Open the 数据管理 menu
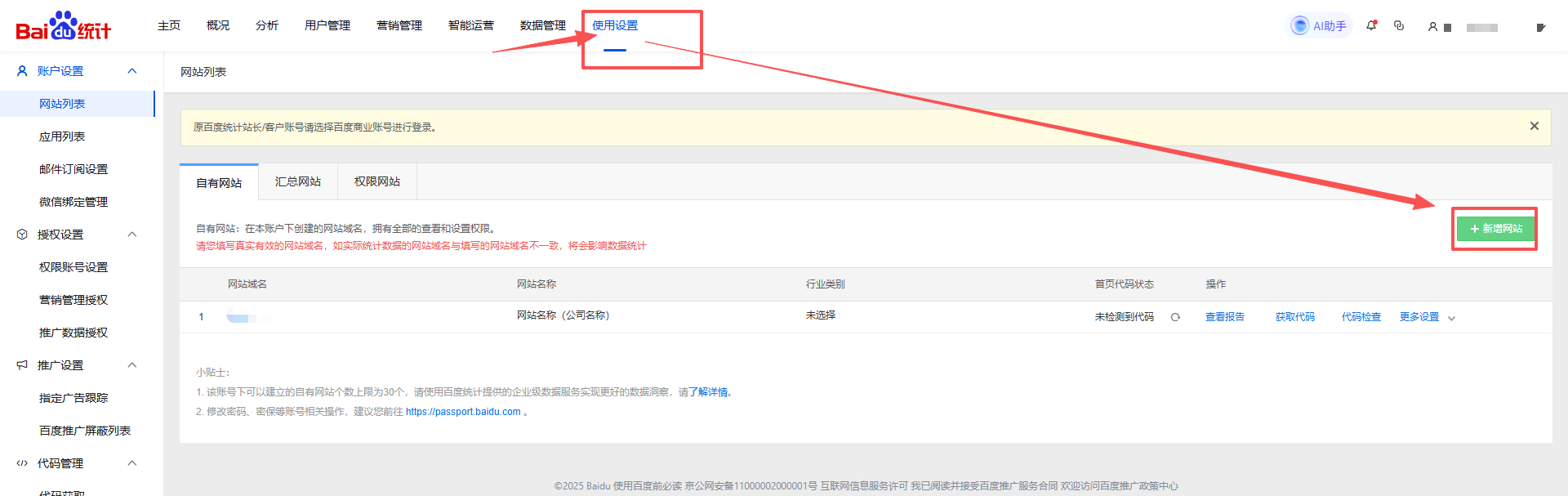Image resolution: width=1568 pixels, height=496 pixels. point(542,25)
